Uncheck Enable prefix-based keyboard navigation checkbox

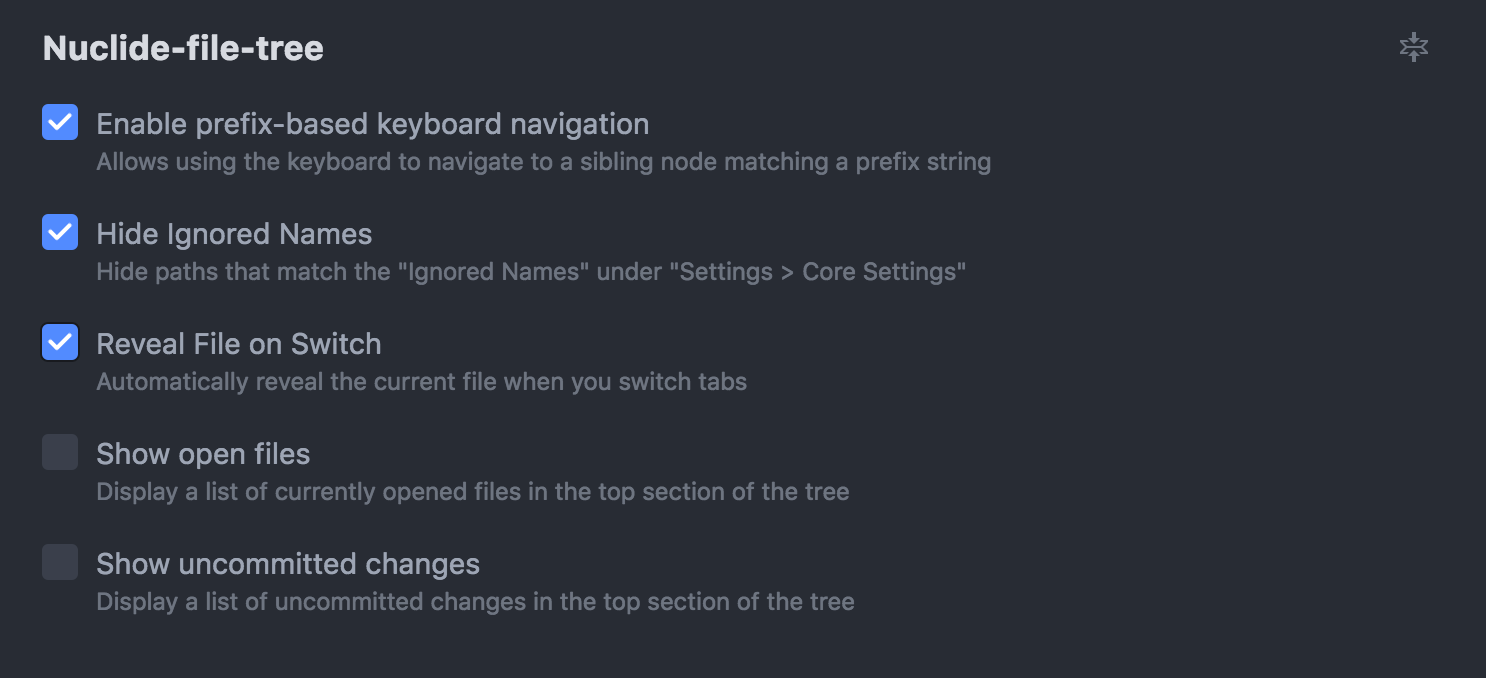60,122
